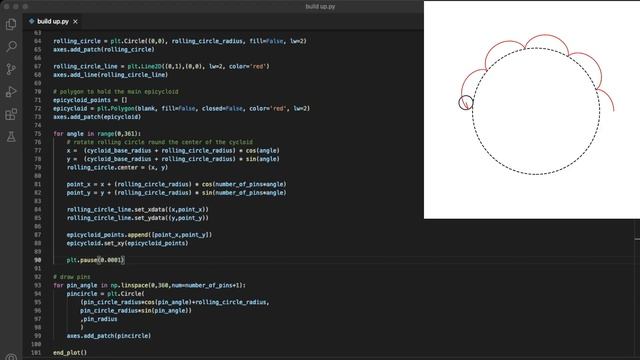Open the Source Control view
The width and height of the screenshot is (640, 360).
click(x=11, y=69)
